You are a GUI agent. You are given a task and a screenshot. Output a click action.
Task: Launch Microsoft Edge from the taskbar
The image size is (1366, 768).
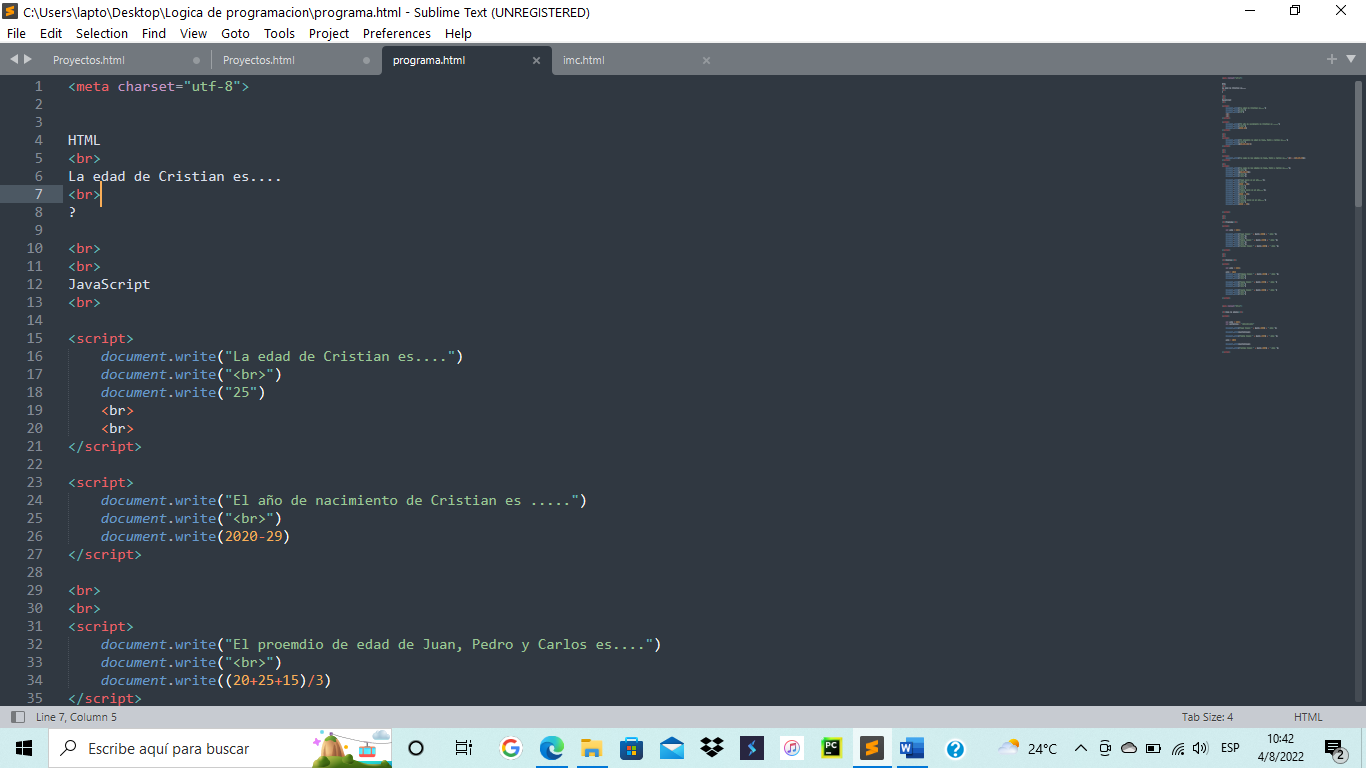551,748
